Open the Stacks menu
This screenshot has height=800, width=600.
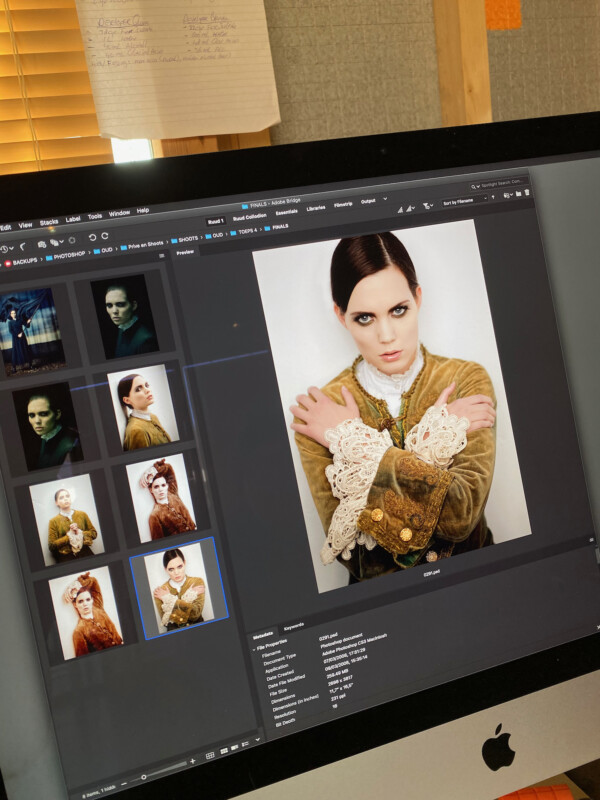point(49,222)
